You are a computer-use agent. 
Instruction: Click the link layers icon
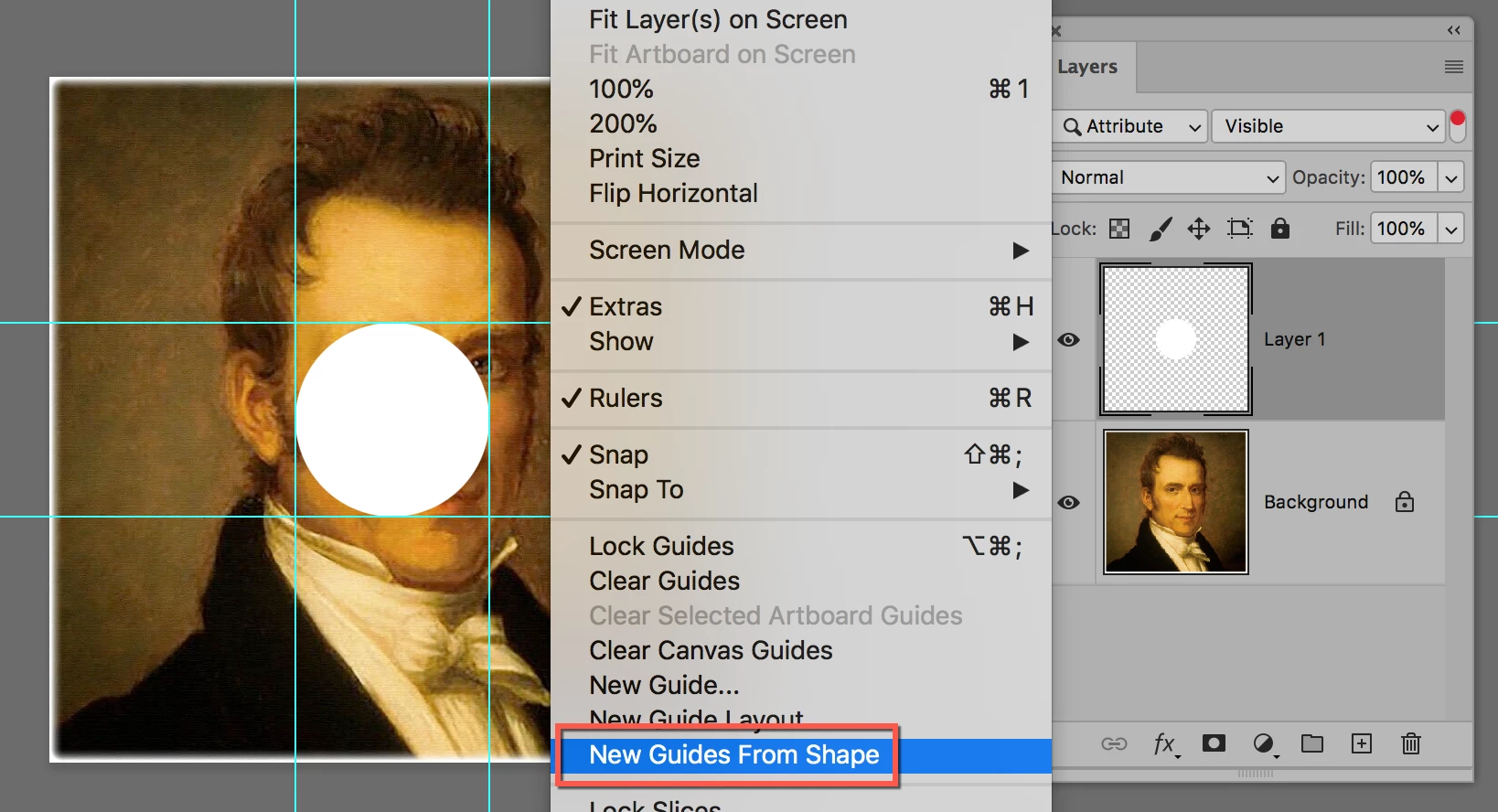(x=1114, y=743)
